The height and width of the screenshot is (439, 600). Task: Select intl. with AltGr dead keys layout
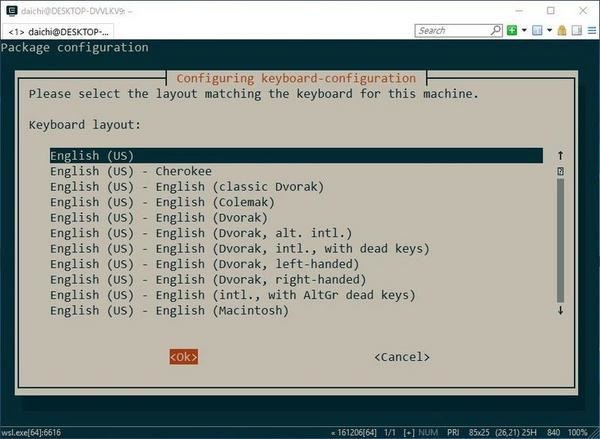tap(233, 295)
